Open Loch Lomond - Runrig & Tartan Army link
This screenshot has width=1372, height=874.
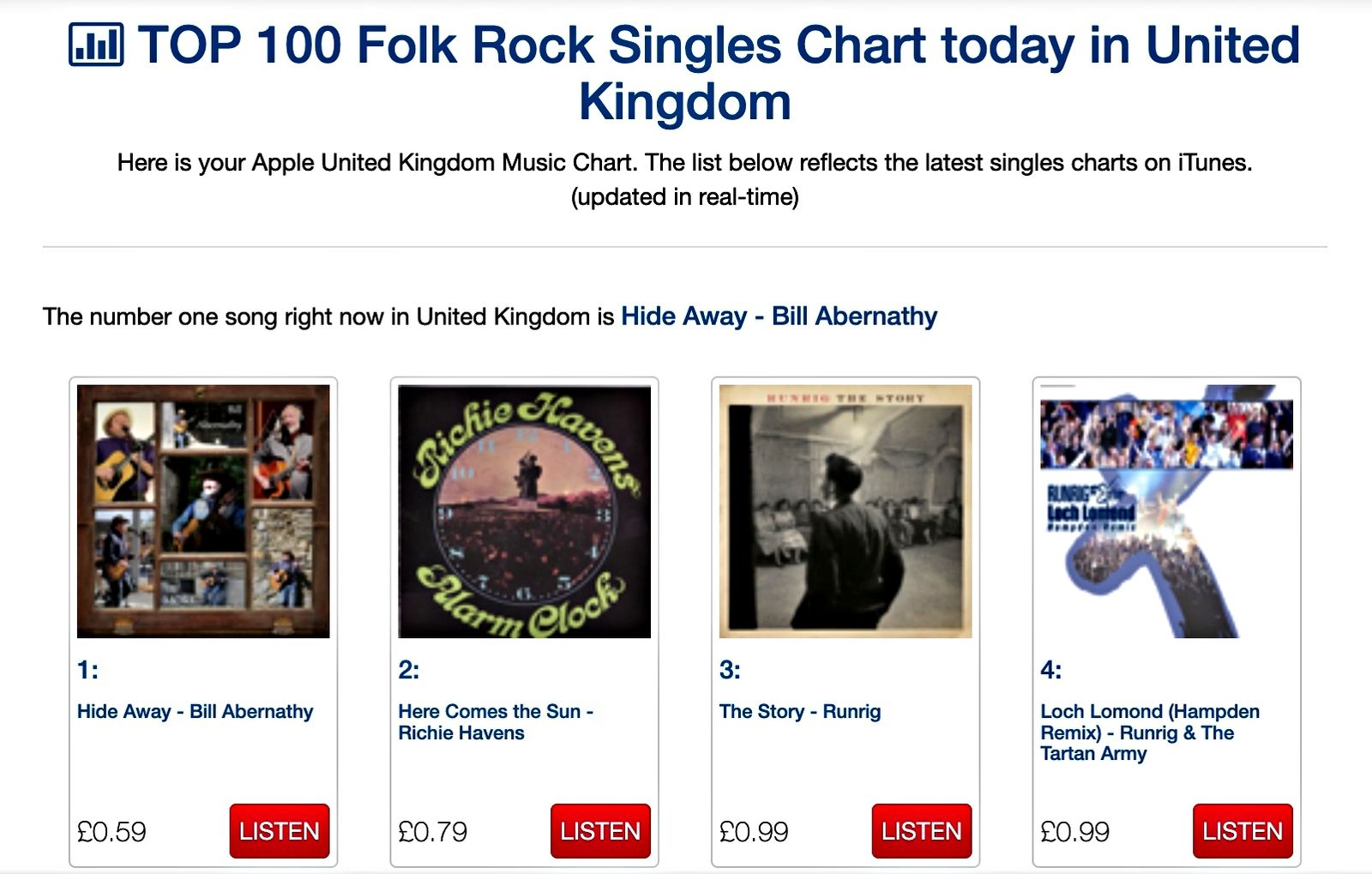click(x=1150, y=732)
